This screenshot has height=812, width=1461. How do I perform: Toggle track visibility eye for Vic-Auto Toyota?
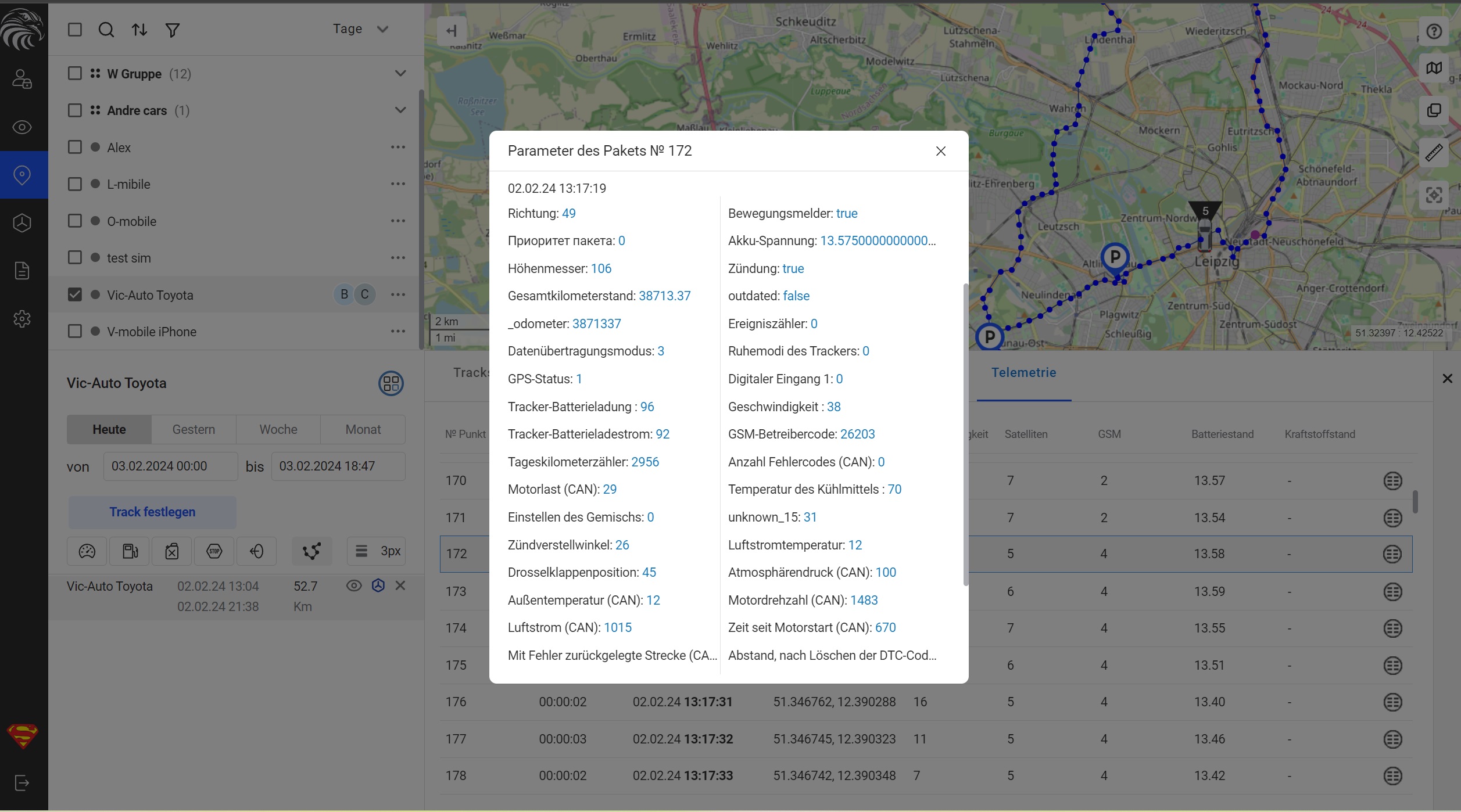pos(354,586)
